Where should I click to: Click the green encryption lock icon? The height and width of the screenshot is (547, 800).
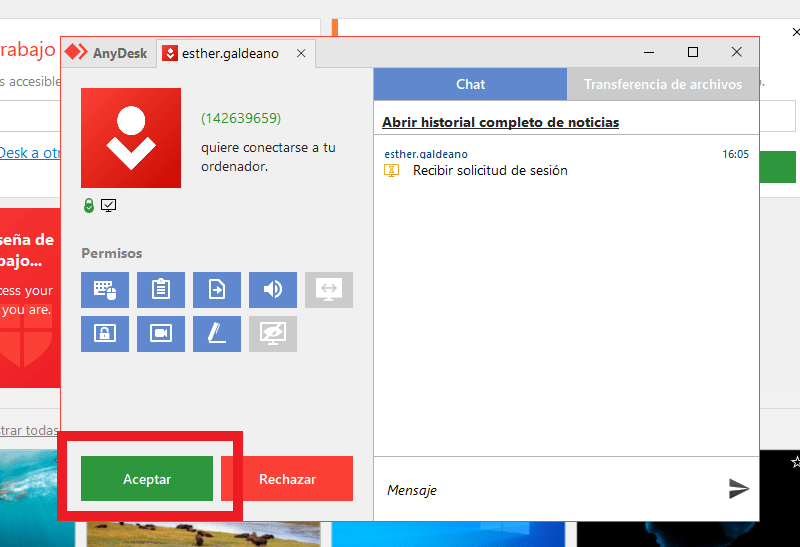point(89,205)
